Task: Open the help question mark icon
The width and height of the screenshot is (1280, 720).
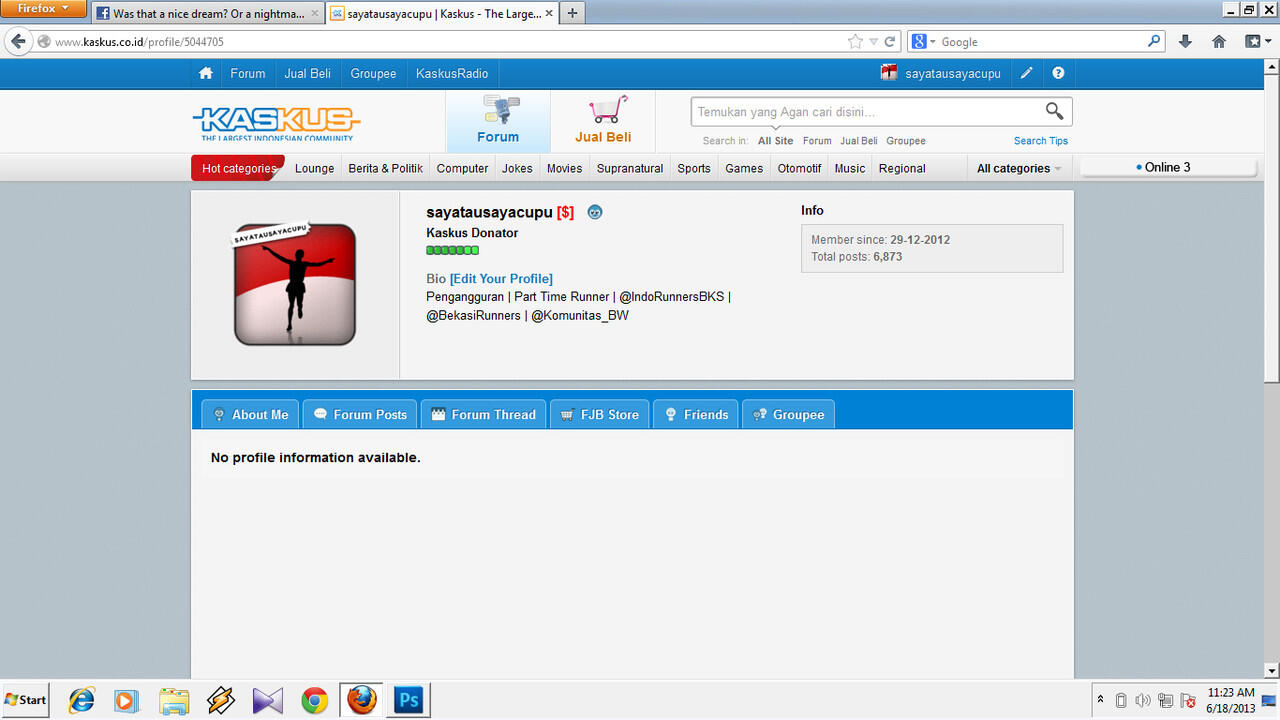Action: point(1058,73)
